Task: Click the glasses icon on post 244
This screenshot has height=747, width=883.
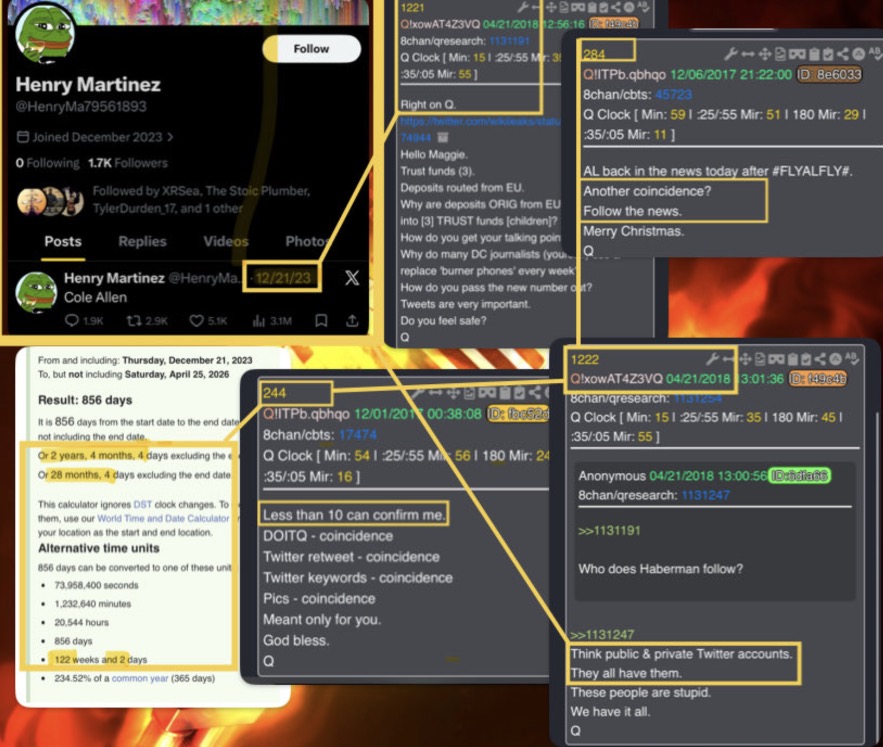Action: [487, 393]
